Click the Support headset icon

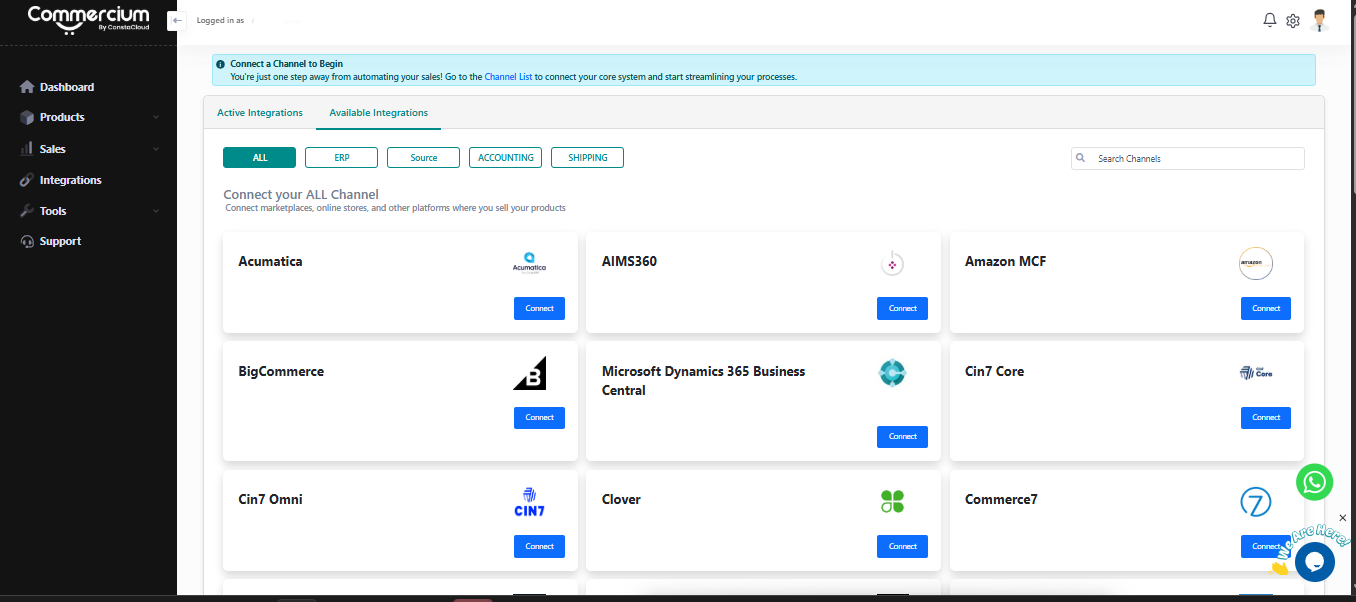pyautogui.click(x=27, y=241)
